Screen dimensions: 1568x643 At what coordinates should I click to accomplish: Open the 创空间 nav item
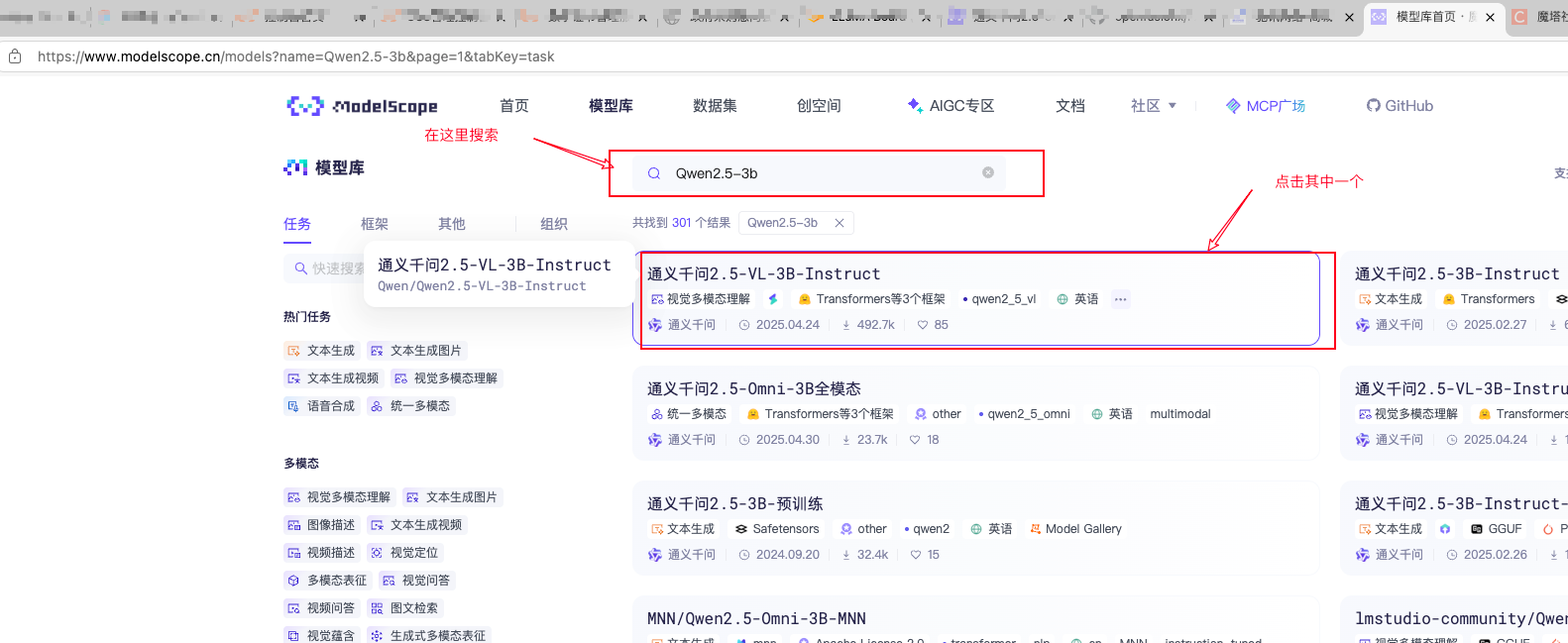[x=819, y=106]
